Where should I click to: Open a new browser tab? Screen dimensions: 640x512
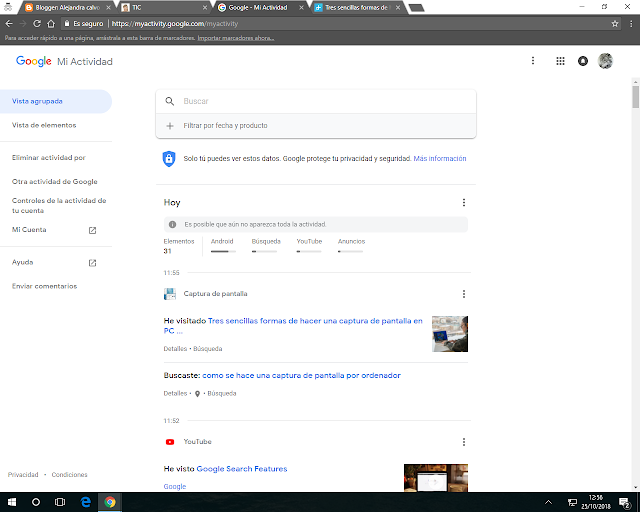pos(416,8)
